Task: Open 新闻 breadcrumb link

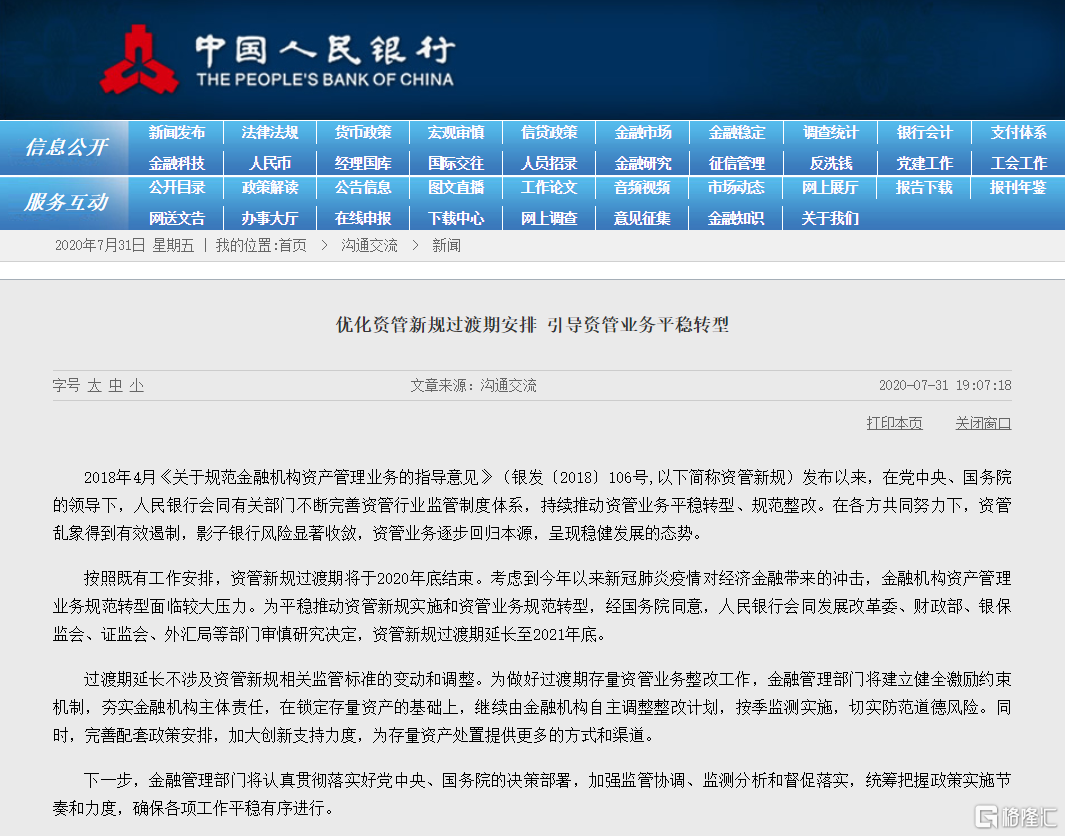Action: coord(446,246)
